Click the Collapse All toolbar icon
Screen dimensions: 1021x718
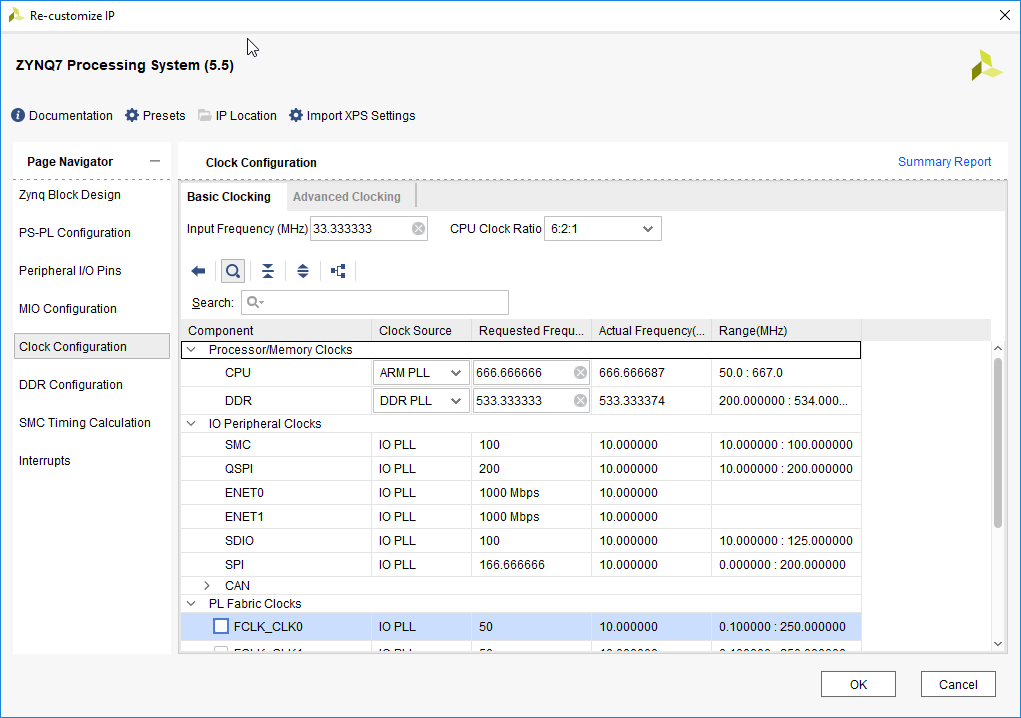[268, 271]
